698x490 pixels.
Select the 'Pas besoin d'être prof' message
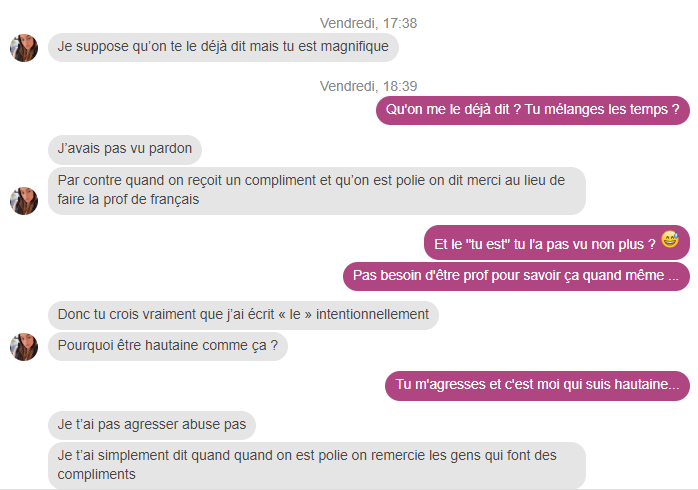[516, 276]
